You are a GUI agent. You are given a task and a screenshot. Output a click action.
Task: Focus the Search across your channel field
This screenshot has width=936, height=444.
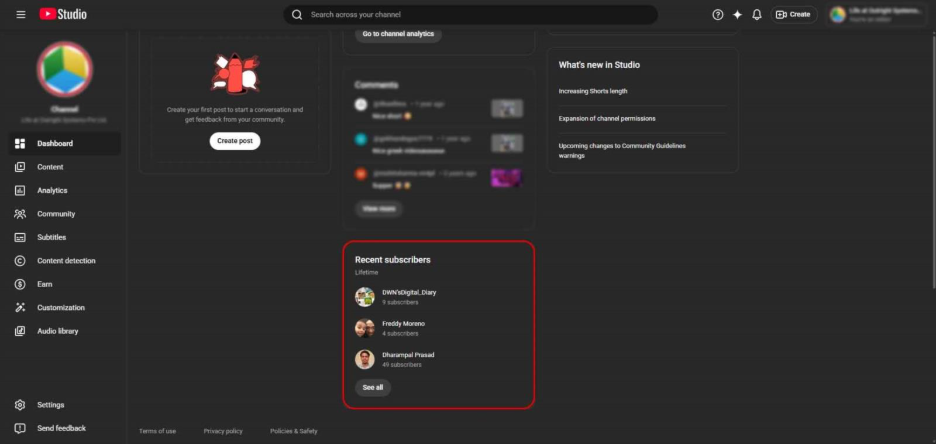coord(470,14)
